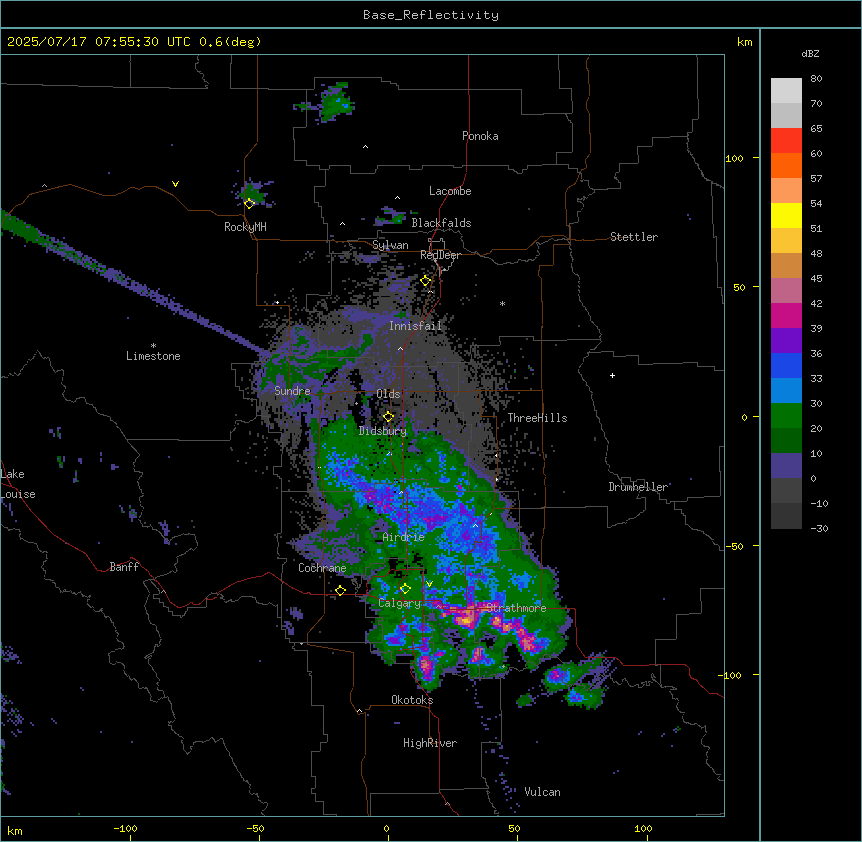Select the Limestone label
Screen dimensions: 862x842
coord(153,356)
